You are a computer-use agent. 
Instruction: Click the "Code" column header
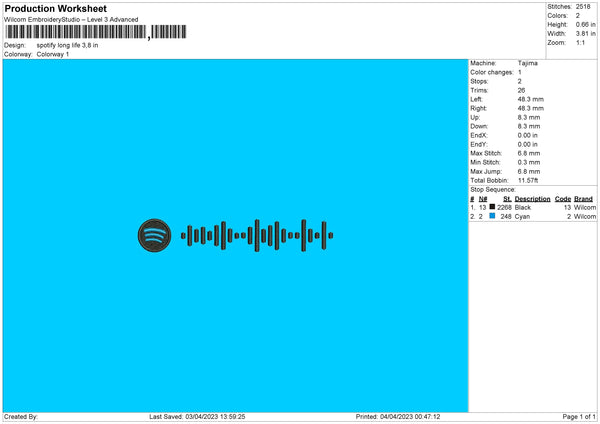pos(563,199)
